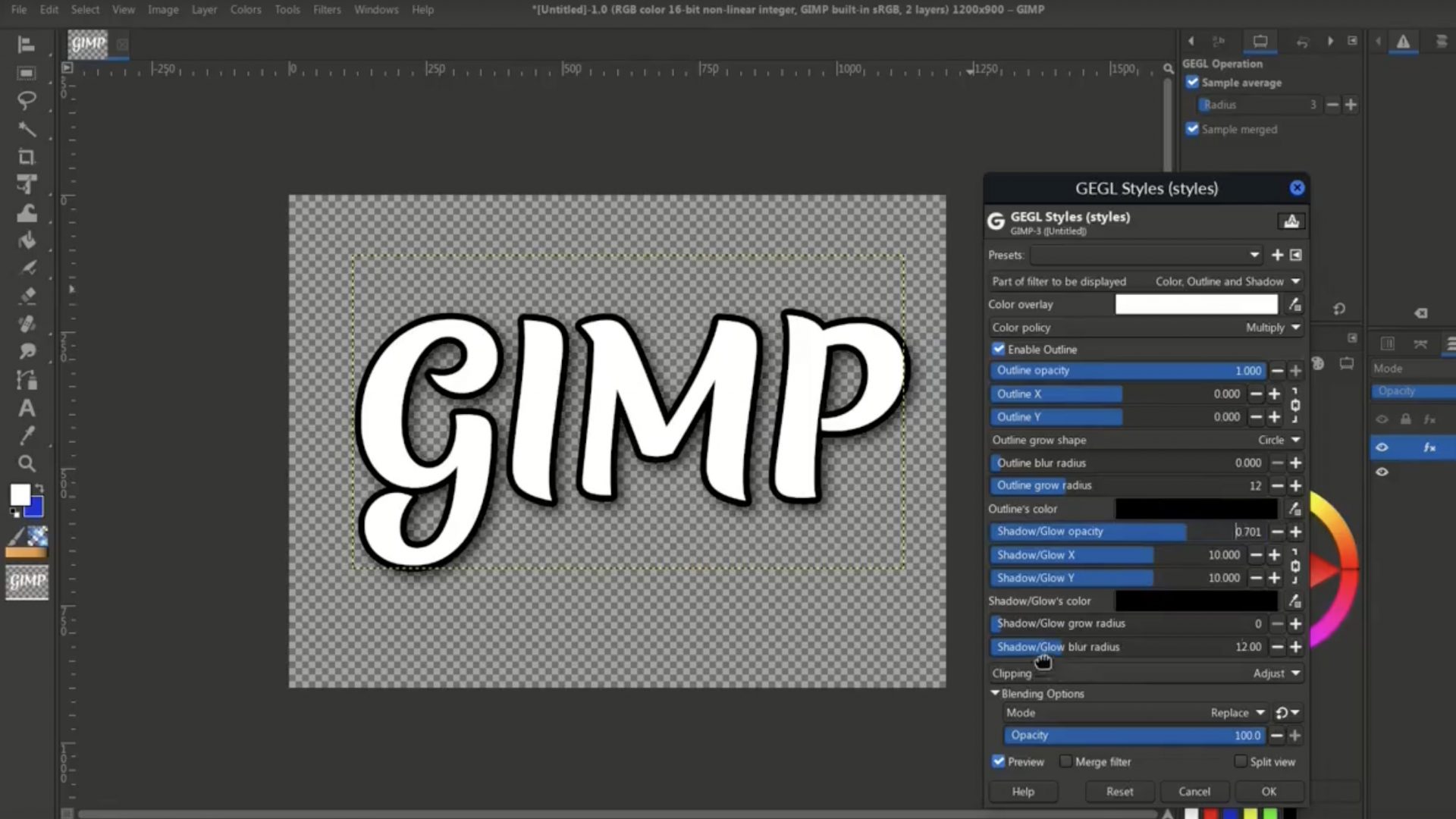The height and width of the screenshot is (819, 1456).
Task: Swap foreground and background colors
Action: point(39,488)
